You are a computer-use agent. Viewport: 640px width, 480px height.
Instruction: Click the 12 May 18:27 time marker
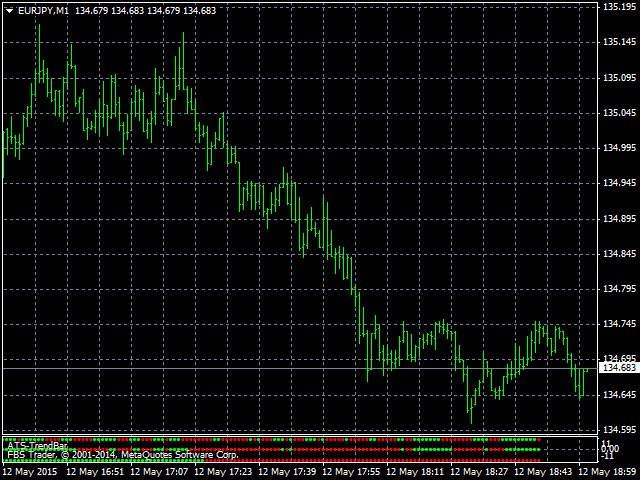click(x=482, y=471)
